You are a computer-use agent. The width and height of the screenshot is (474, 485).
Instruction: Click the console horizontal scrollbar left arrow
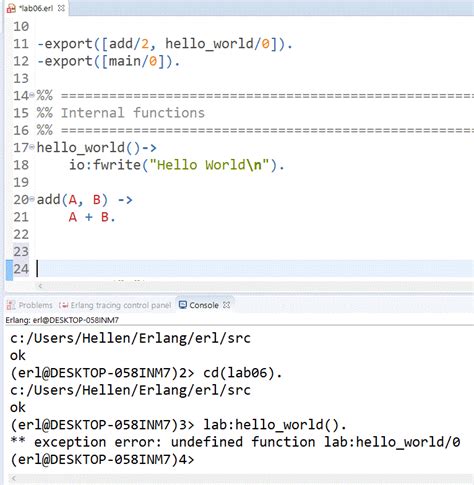[13, 479]
